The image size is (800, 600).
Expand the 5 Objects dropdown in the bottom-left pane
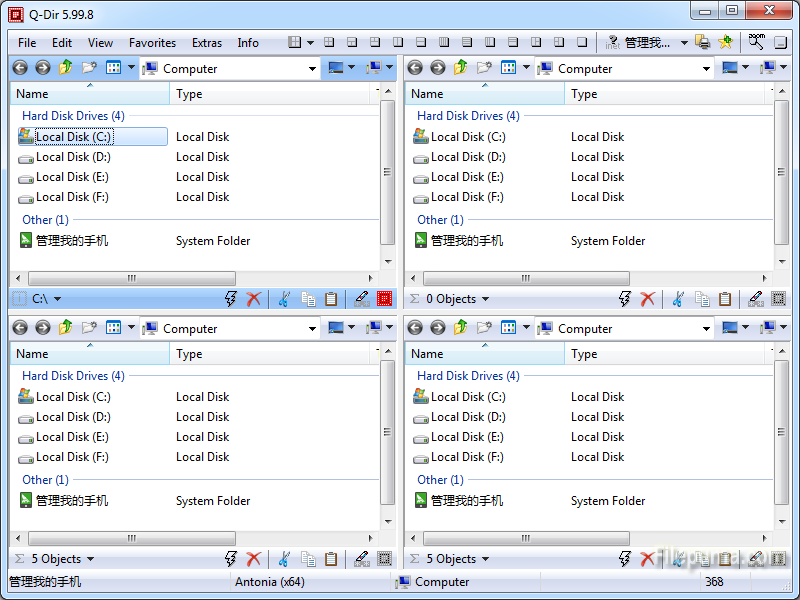(x=90, y=559)
